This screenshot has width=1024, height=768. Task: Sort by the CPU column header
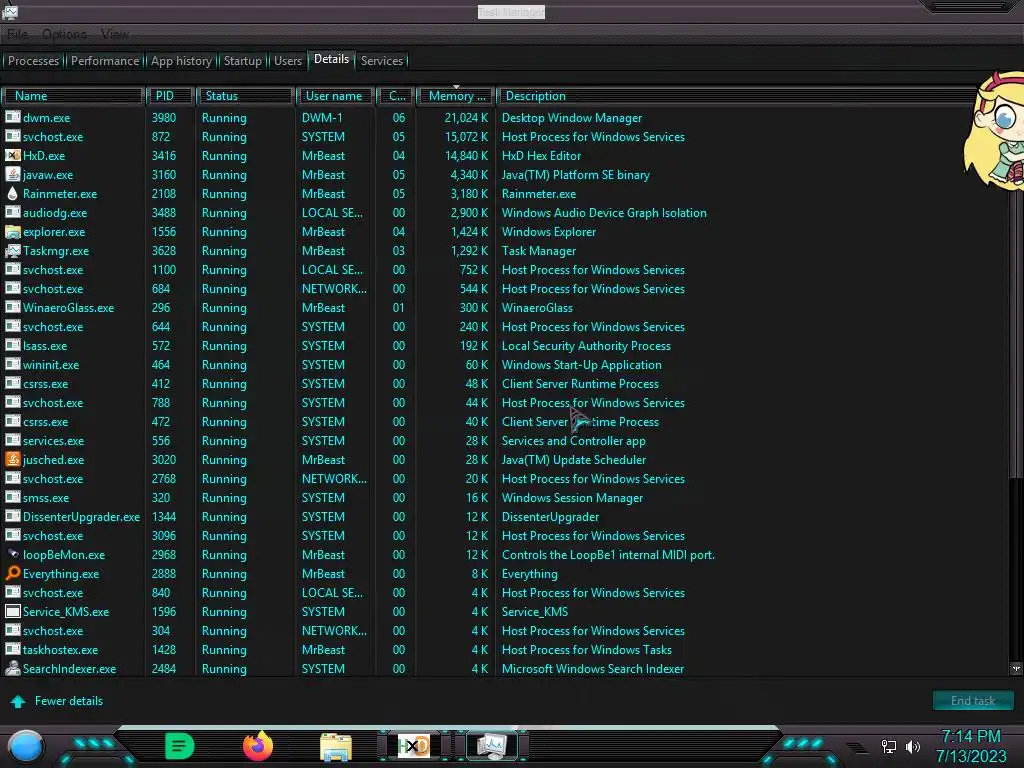coord(396,96)
